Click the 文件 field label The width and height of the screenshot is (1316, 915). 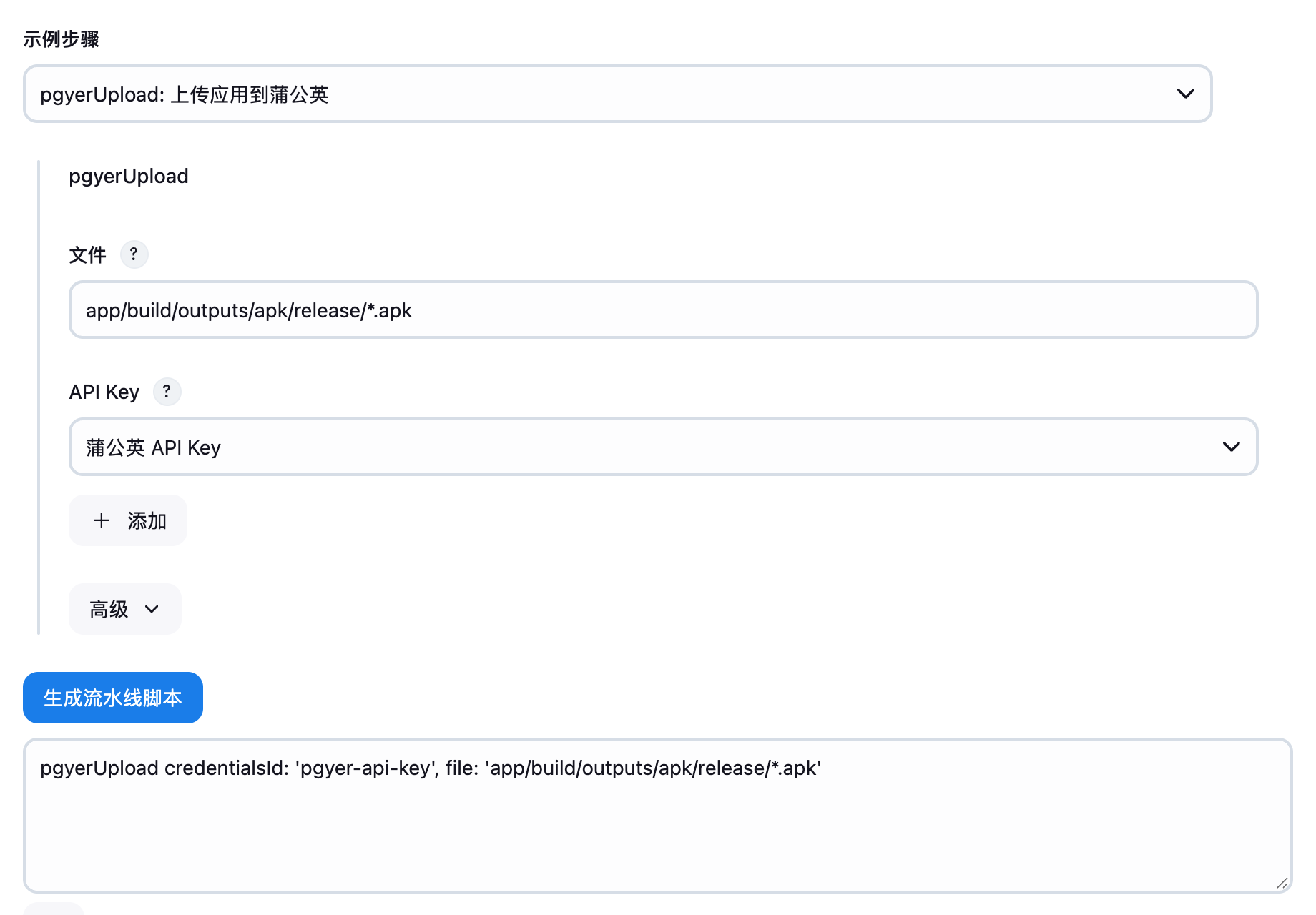click(87, 254)
